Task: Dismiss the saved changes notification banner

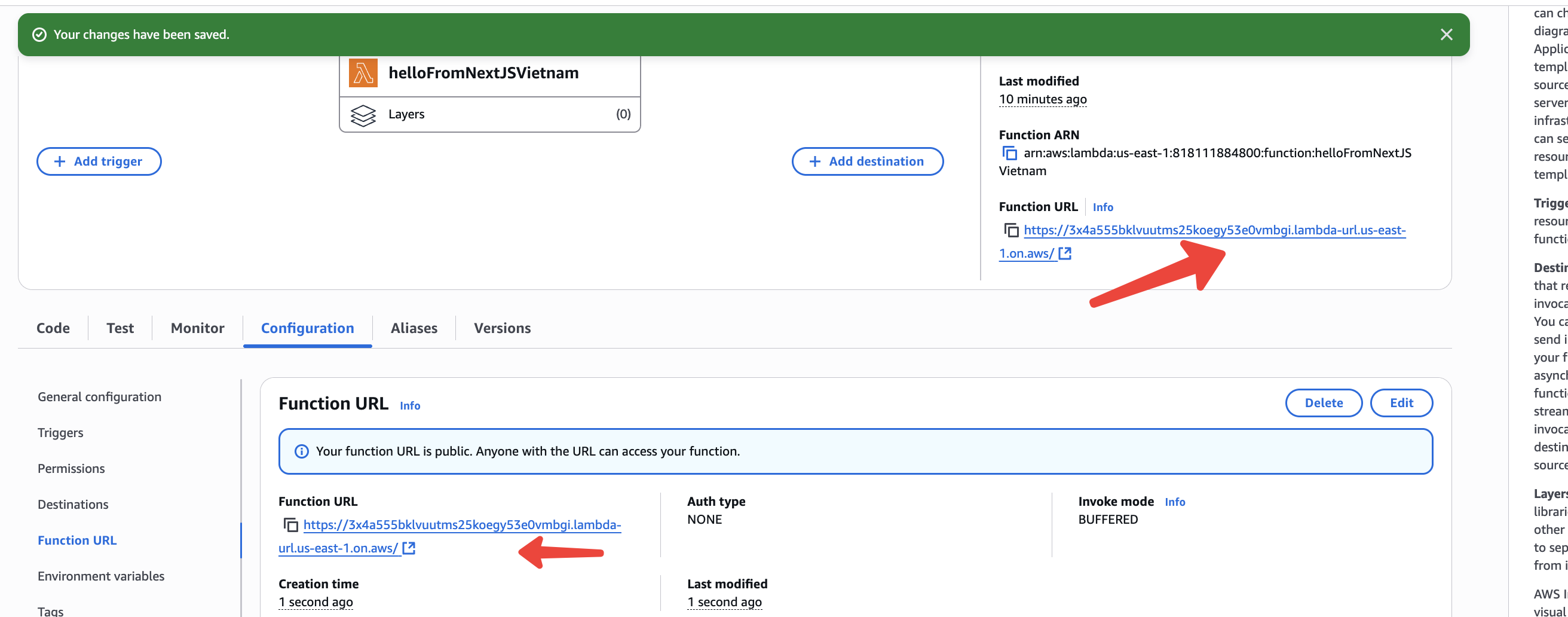Action: tap(1446, 35)
